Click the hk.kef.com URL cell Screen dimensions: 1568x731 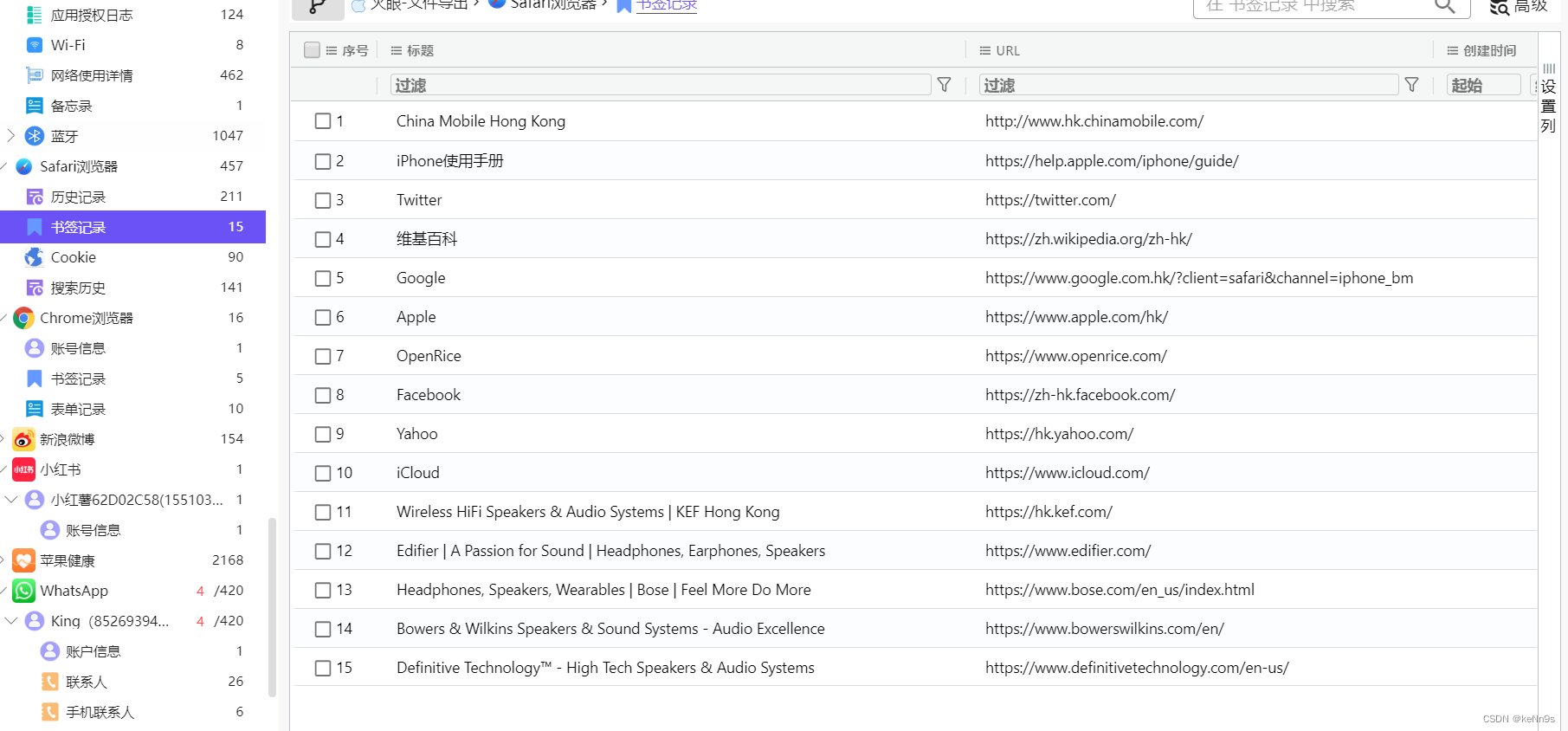pyautogui.click(x=1049, y=512)
